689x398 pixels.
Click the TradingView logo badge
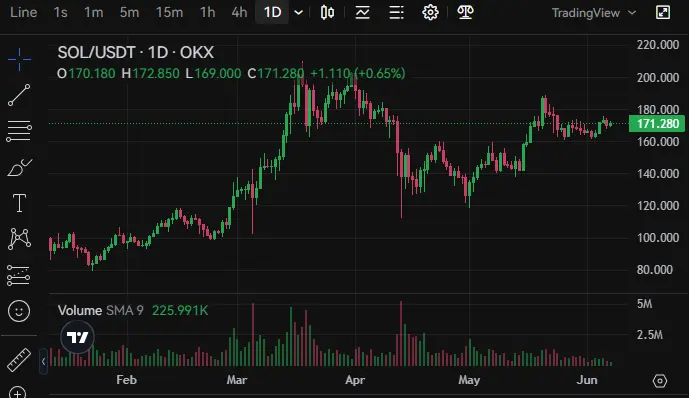77,337
